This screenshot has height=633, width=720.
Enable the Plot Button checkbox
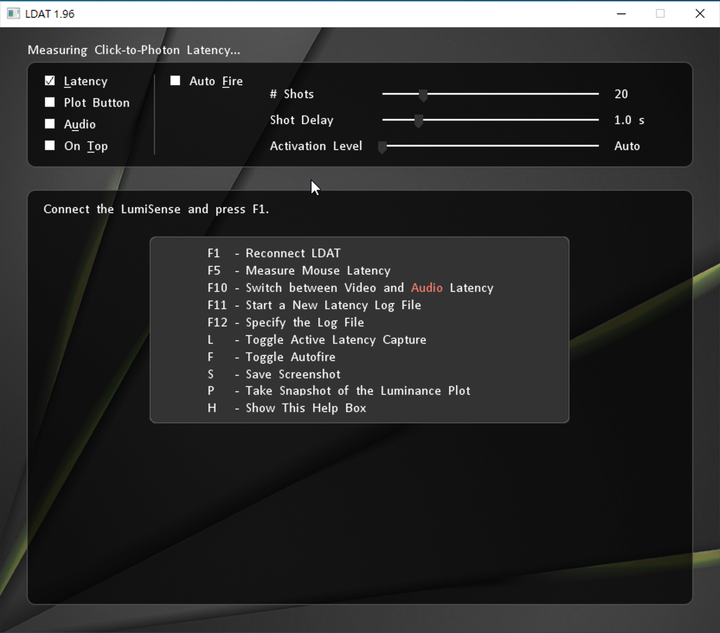coord(50,102)
